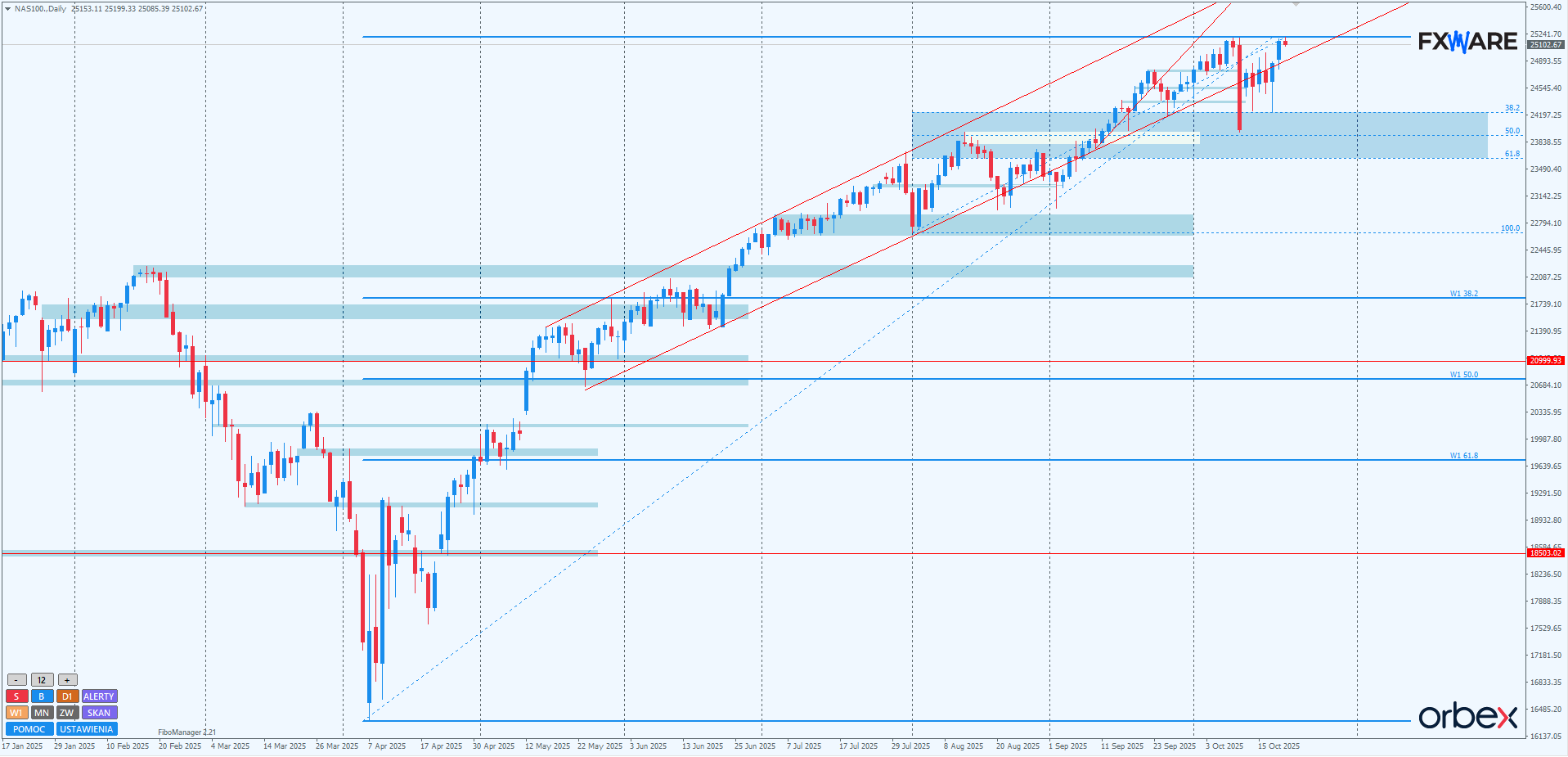Click the minus button beside 12
The image size is (1568, 757).
[x=16, y=680]
